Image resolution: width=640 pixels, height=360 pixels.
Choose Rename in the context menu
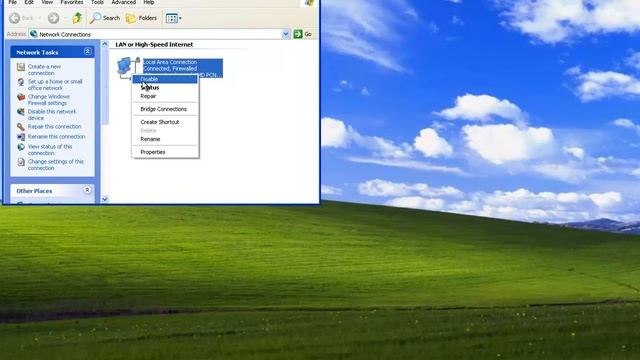(x=165, y=139)
